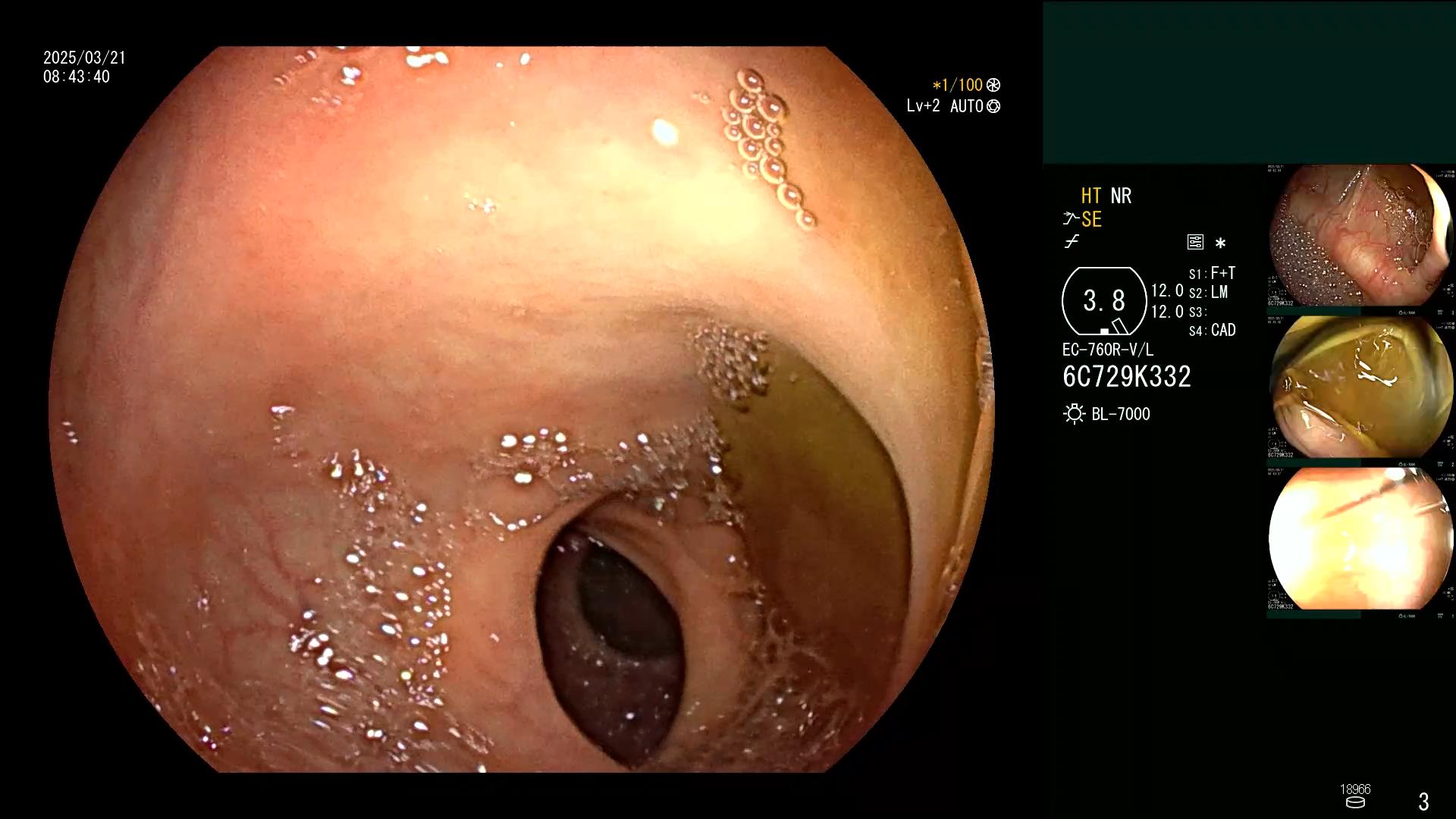Click the date 2025/03/21
Image resolution: width=1456 pixels, height=819 pixels.
(x=84, y=58)
